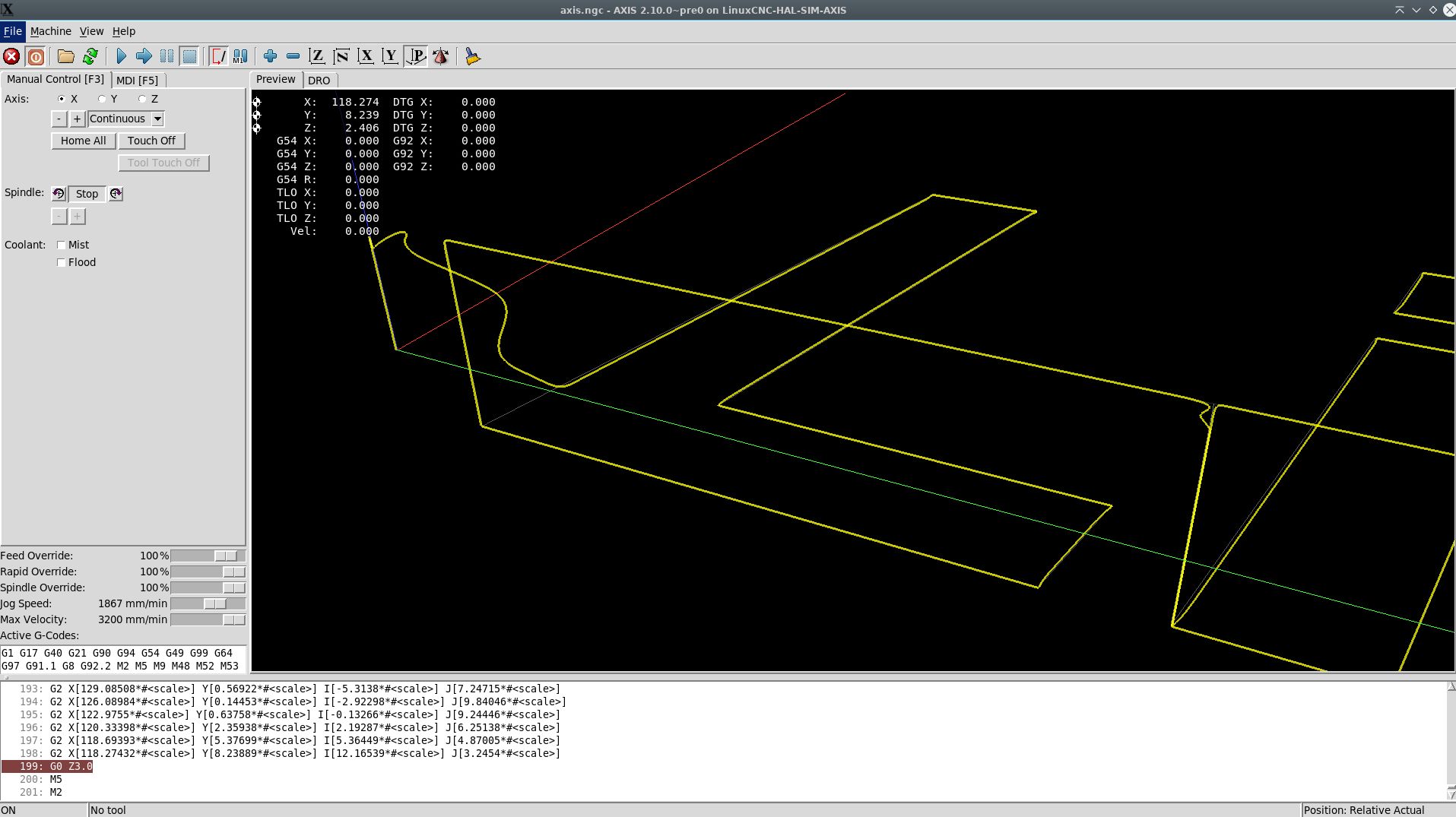Pause program execution
The width and height of the screenshot is (1456, 817).
pyautogui.click(x=167, y=56)
